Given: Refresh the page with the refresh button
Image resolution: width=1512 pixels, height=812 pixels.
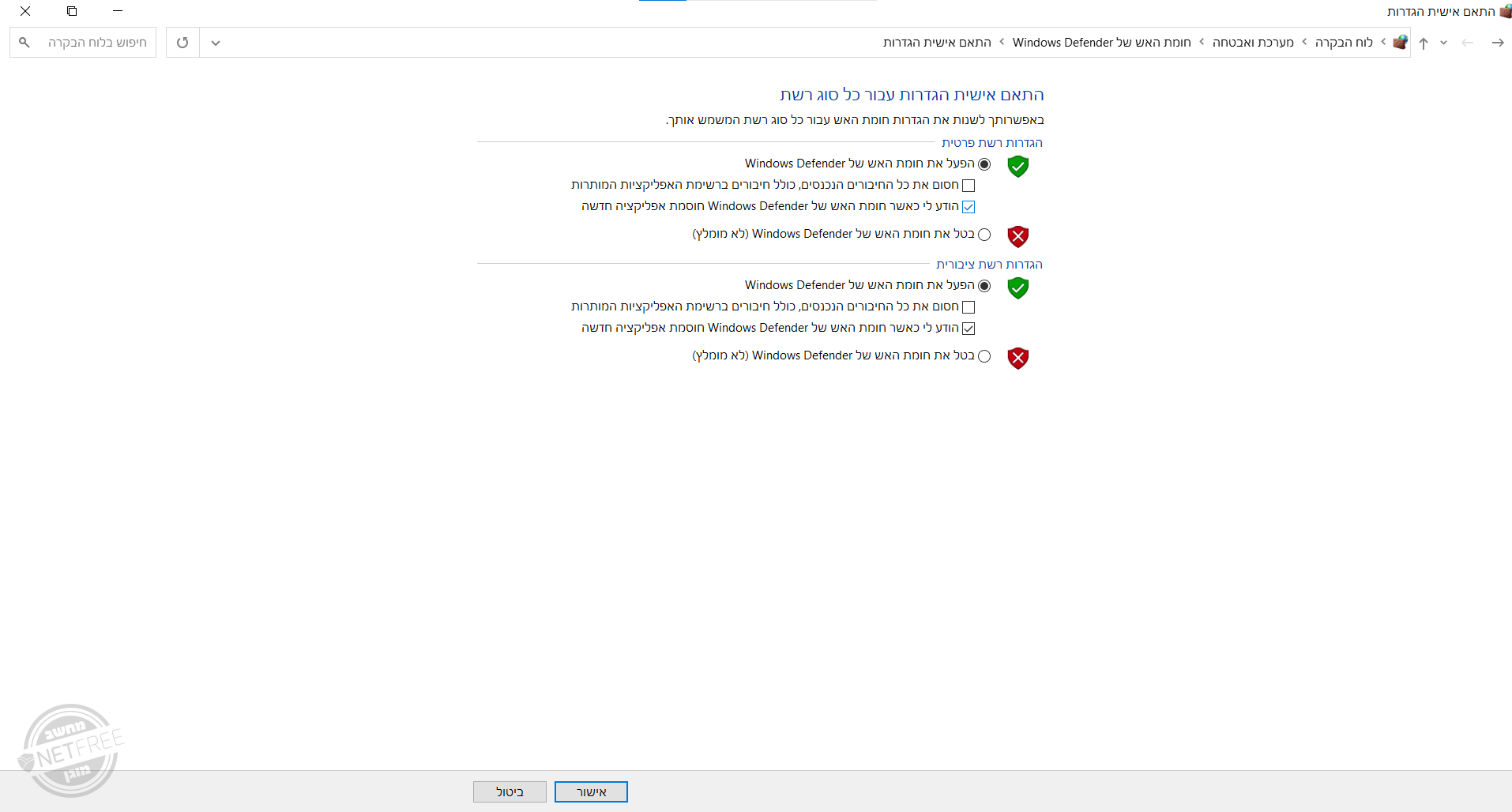Looking at the screenshot, I should pos(182,43).
